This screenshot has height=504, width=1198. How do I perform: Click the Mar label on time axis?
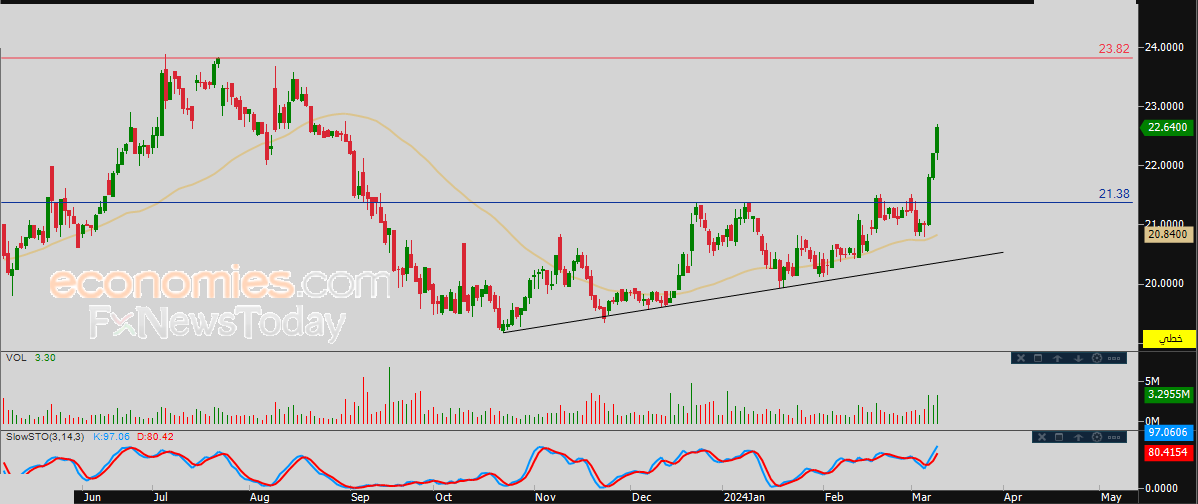(x=919, y=497)
